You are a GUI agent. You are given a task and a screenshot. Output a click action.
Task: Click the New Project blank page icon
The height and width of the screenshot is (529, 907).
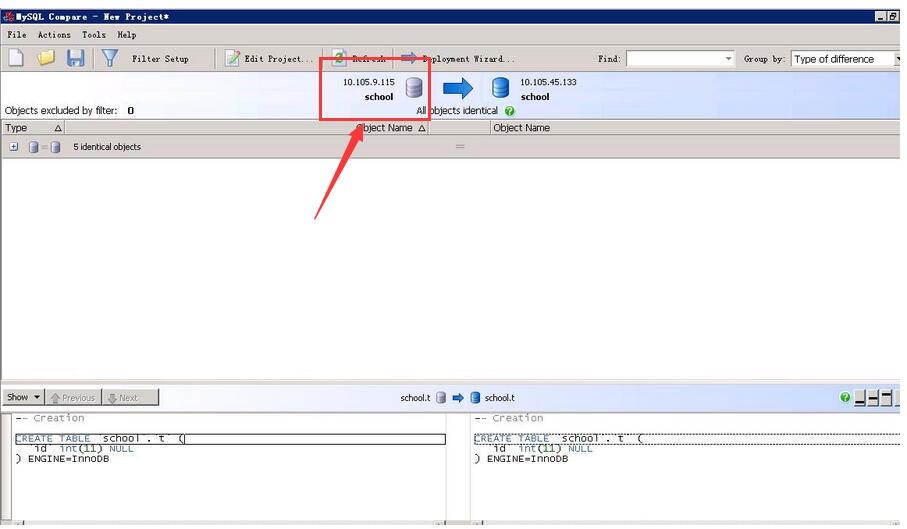16,58
